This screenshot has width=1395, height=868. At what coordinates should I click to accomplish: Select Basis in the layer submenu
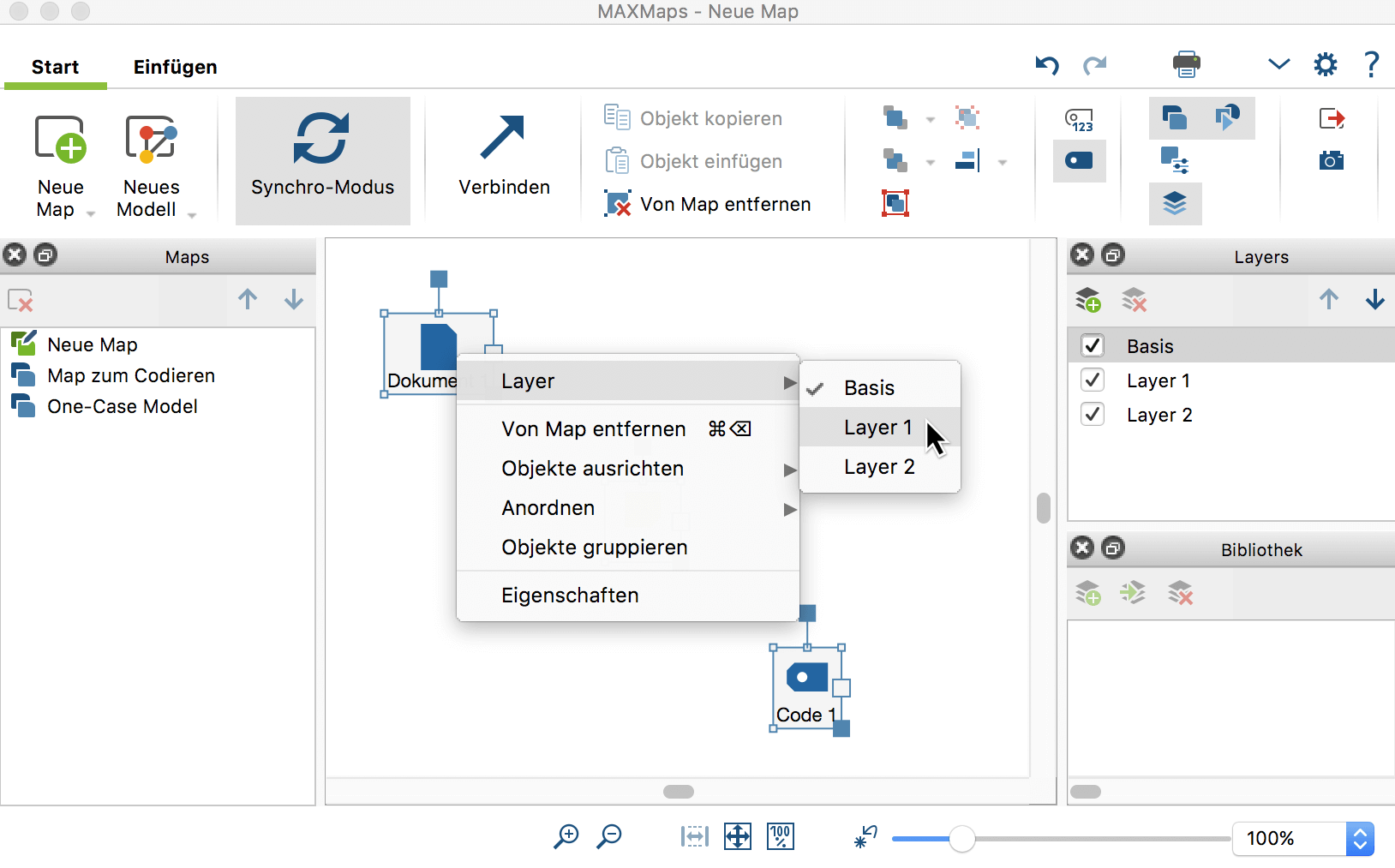(880, 388)
